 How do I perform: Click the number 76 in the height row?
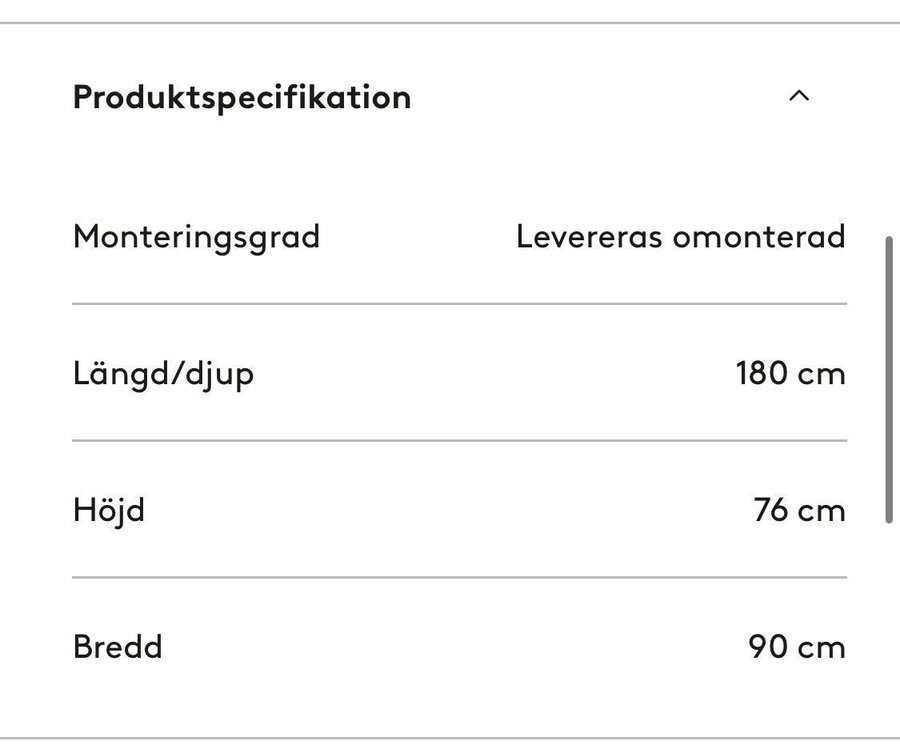tap(770, 510)
